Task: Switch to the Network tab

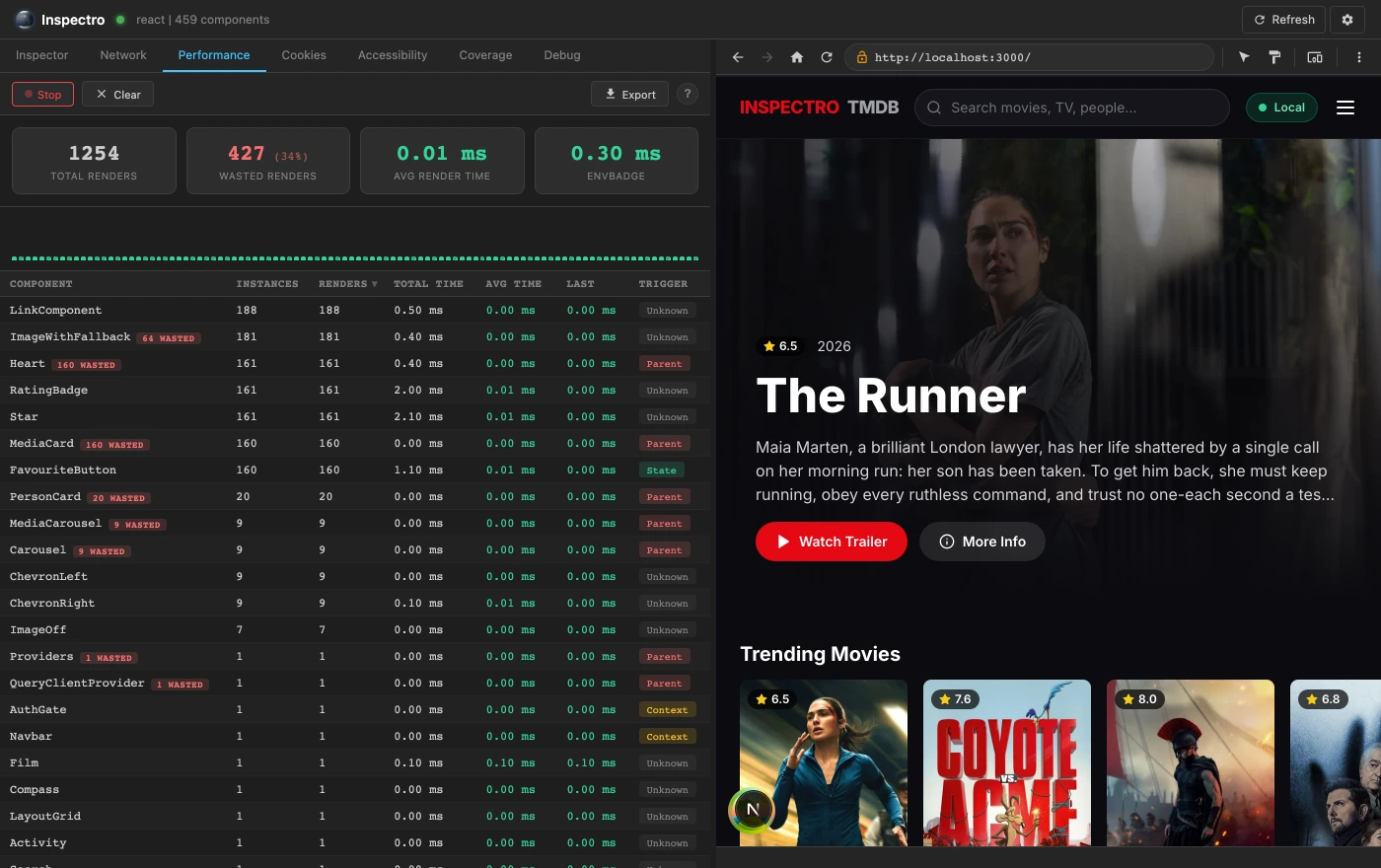Action: pyautogui.click(x=123, y=55)
